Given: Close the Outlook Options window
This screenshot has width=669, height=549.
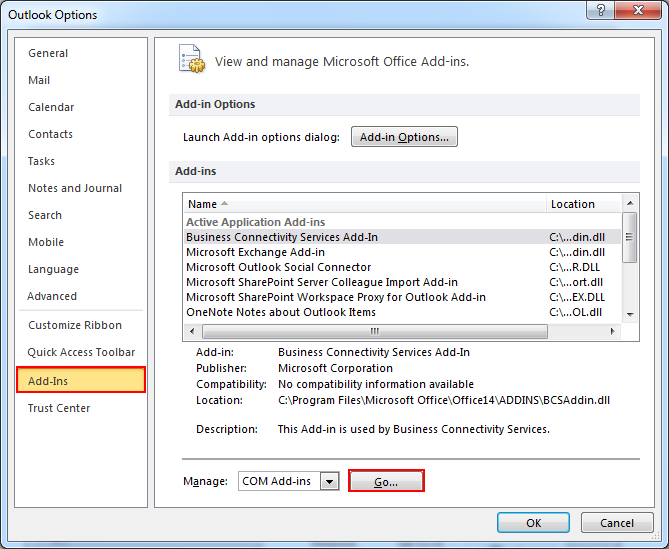Looking at the screenshot, I should tap(638, 10).
